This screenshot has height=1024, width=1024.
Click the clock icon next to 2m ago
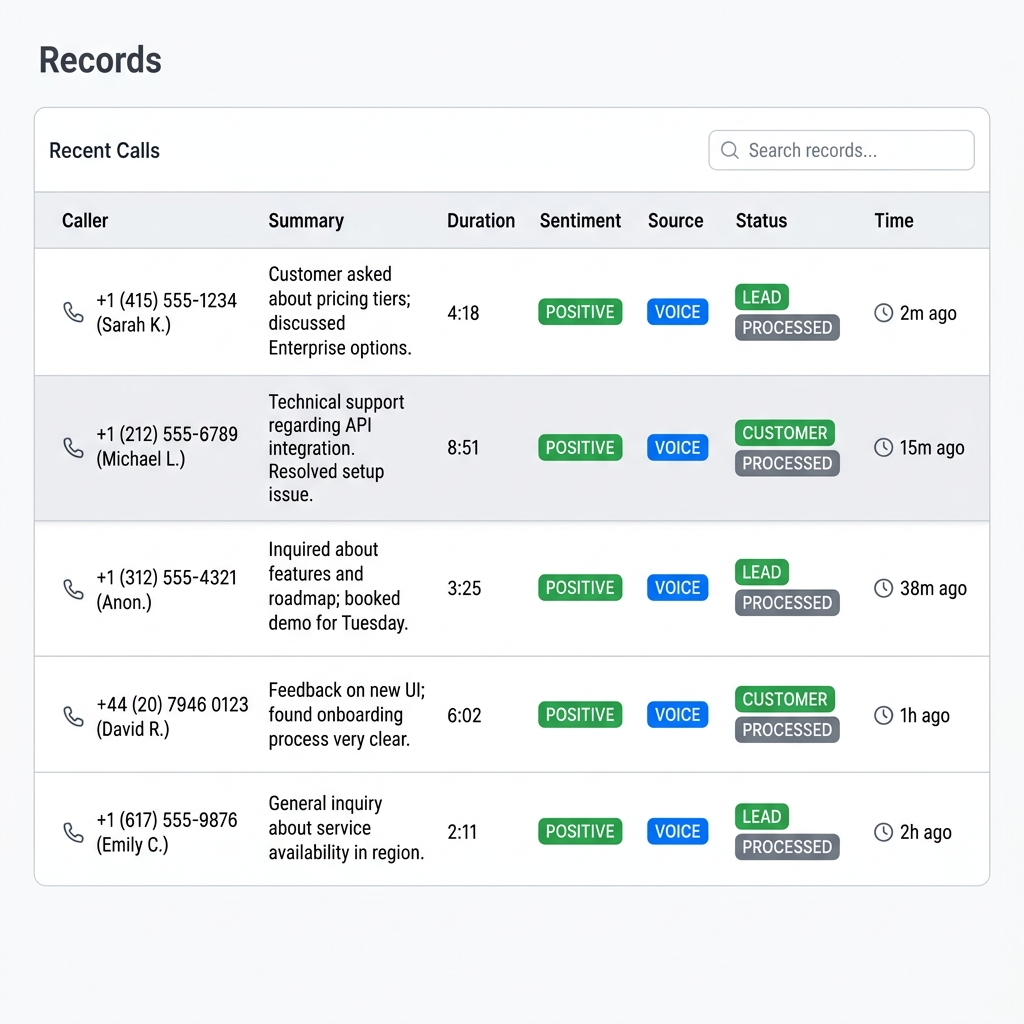coord(884,312)
